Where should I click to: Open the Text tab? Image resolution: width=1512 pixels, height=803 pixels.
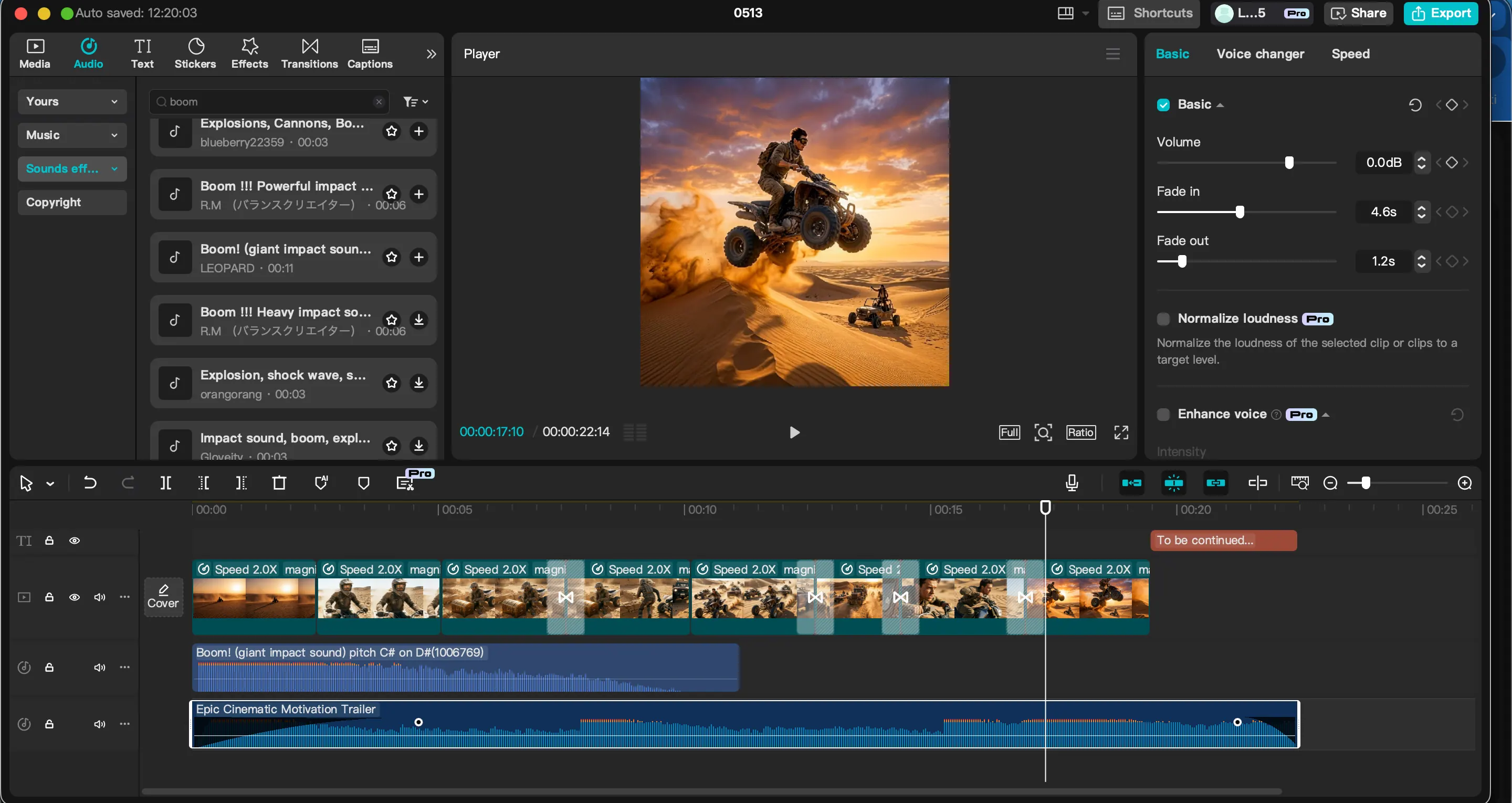142,54
